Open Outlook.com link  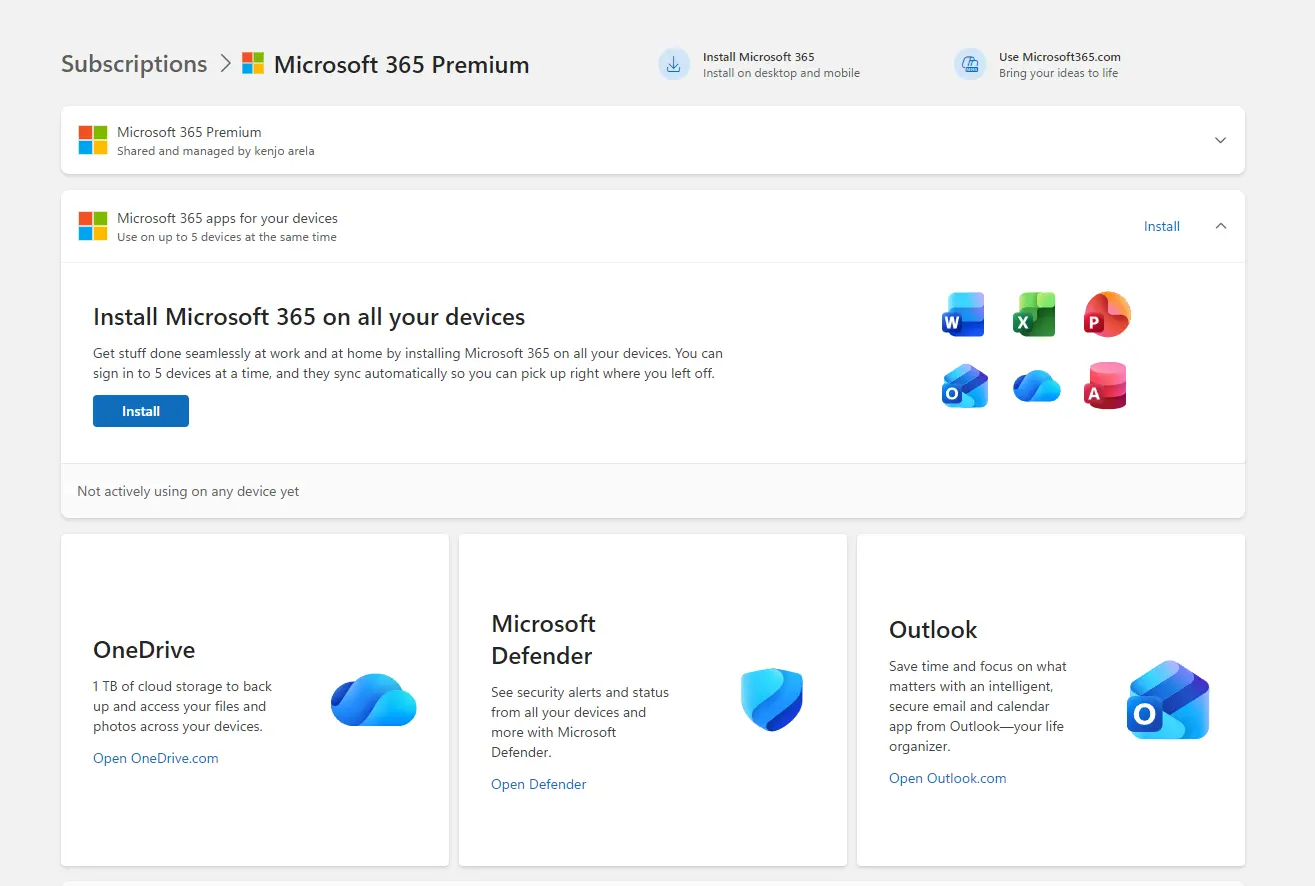948,778
